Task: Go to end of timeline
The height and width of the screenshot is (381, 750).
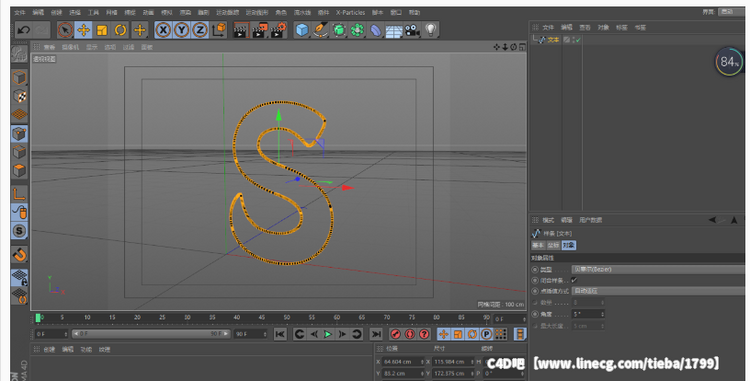Action: pos(376,334)
